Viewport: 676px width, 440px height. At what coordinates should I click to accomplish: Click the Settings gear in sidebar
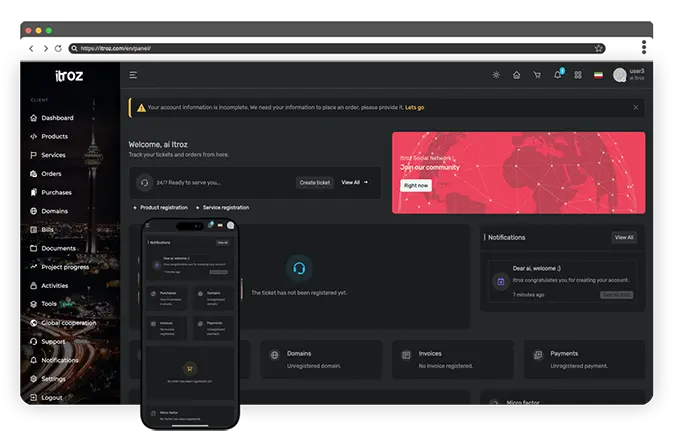coord(33,379)
